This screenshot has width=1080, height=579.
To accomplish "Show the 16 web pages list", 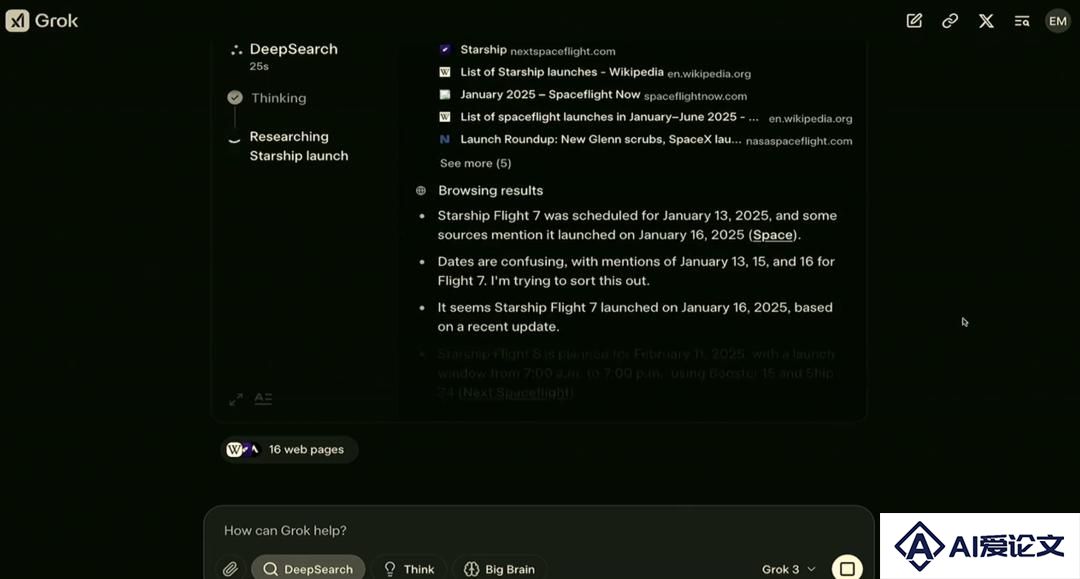I will (x=289, y=450).
